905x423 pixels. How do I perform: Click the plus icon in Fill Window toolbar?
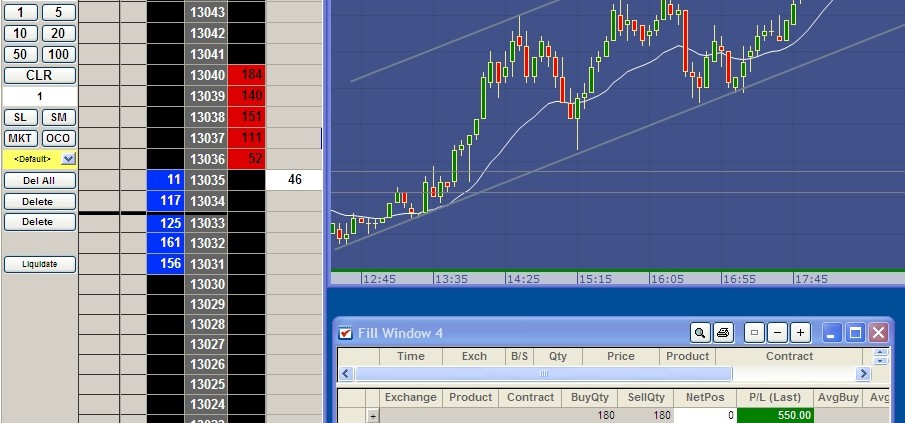click(x=801, y=333)
